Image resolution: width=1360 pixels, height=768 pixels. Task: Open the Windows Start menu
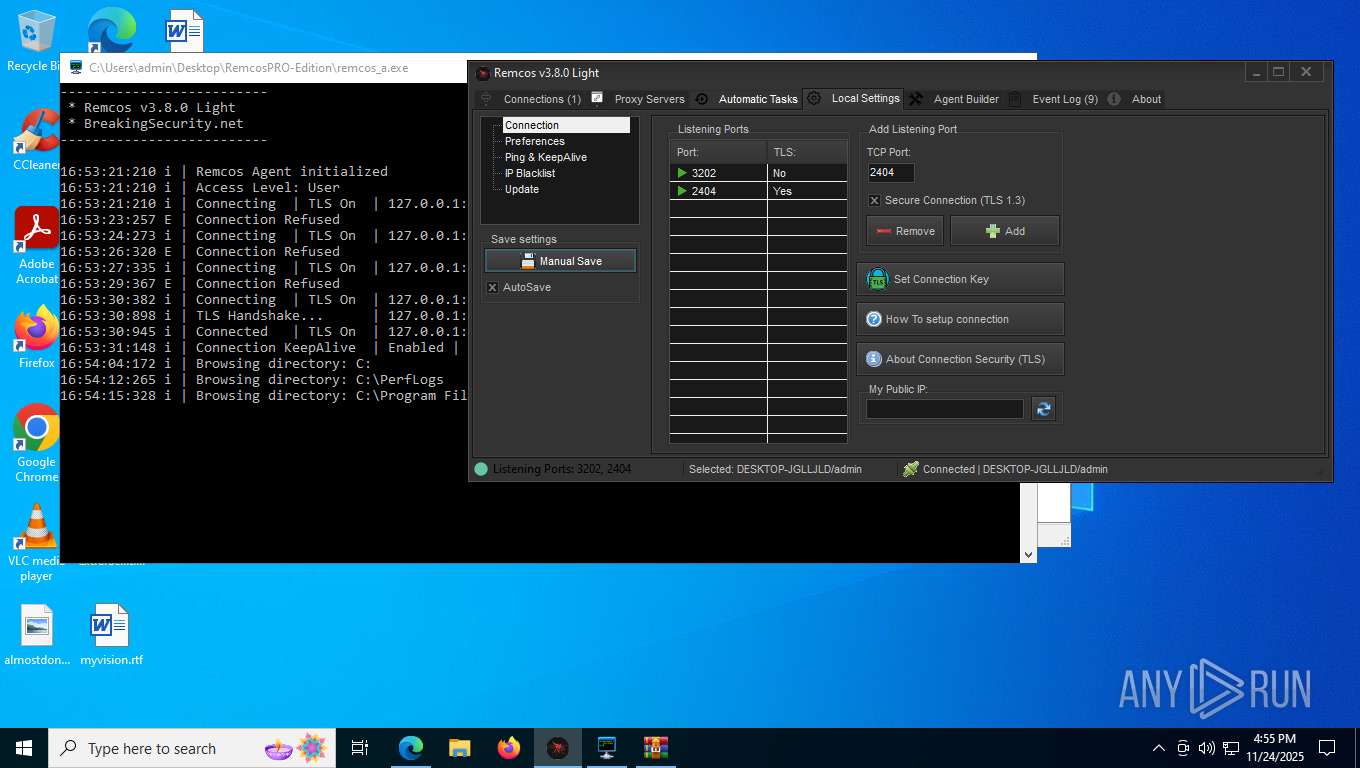tap(24, 748)
